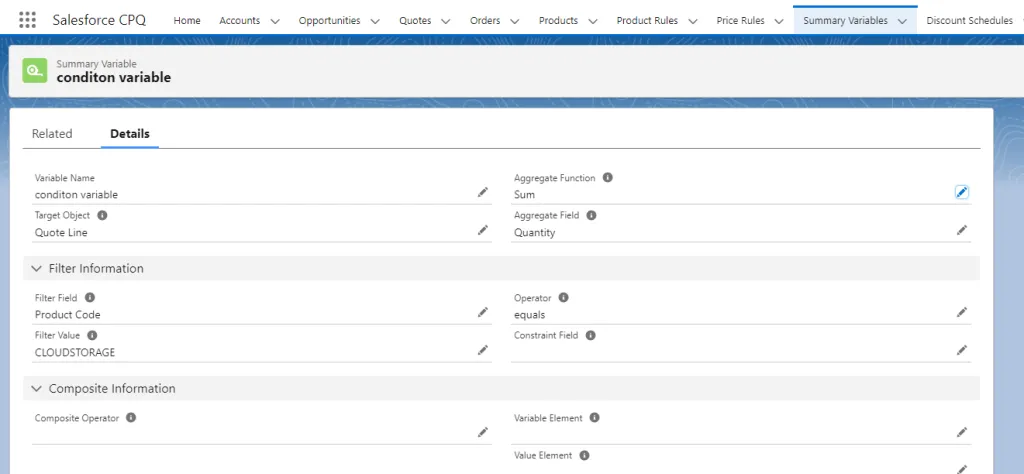Edit Filter Field pencil icon
Viewport: 1024px width, 474px height.
(483, 312)
